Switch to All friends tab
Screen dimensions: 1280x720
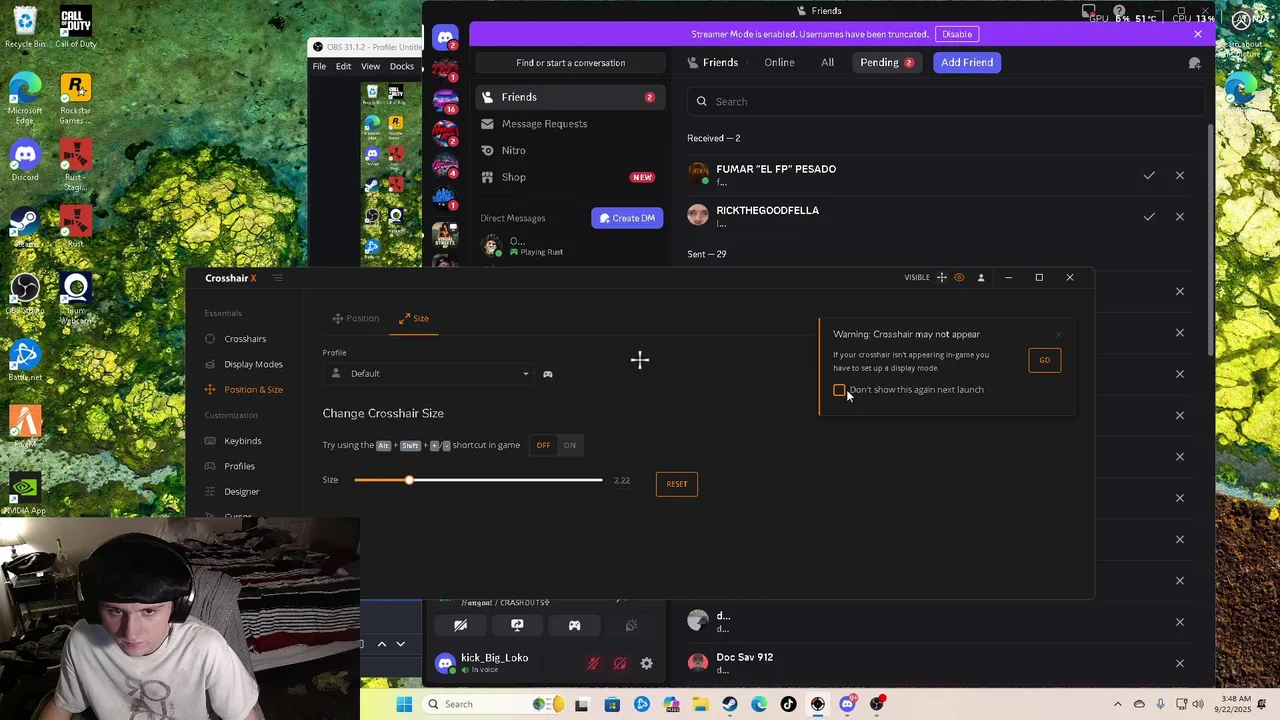point(827,63)
